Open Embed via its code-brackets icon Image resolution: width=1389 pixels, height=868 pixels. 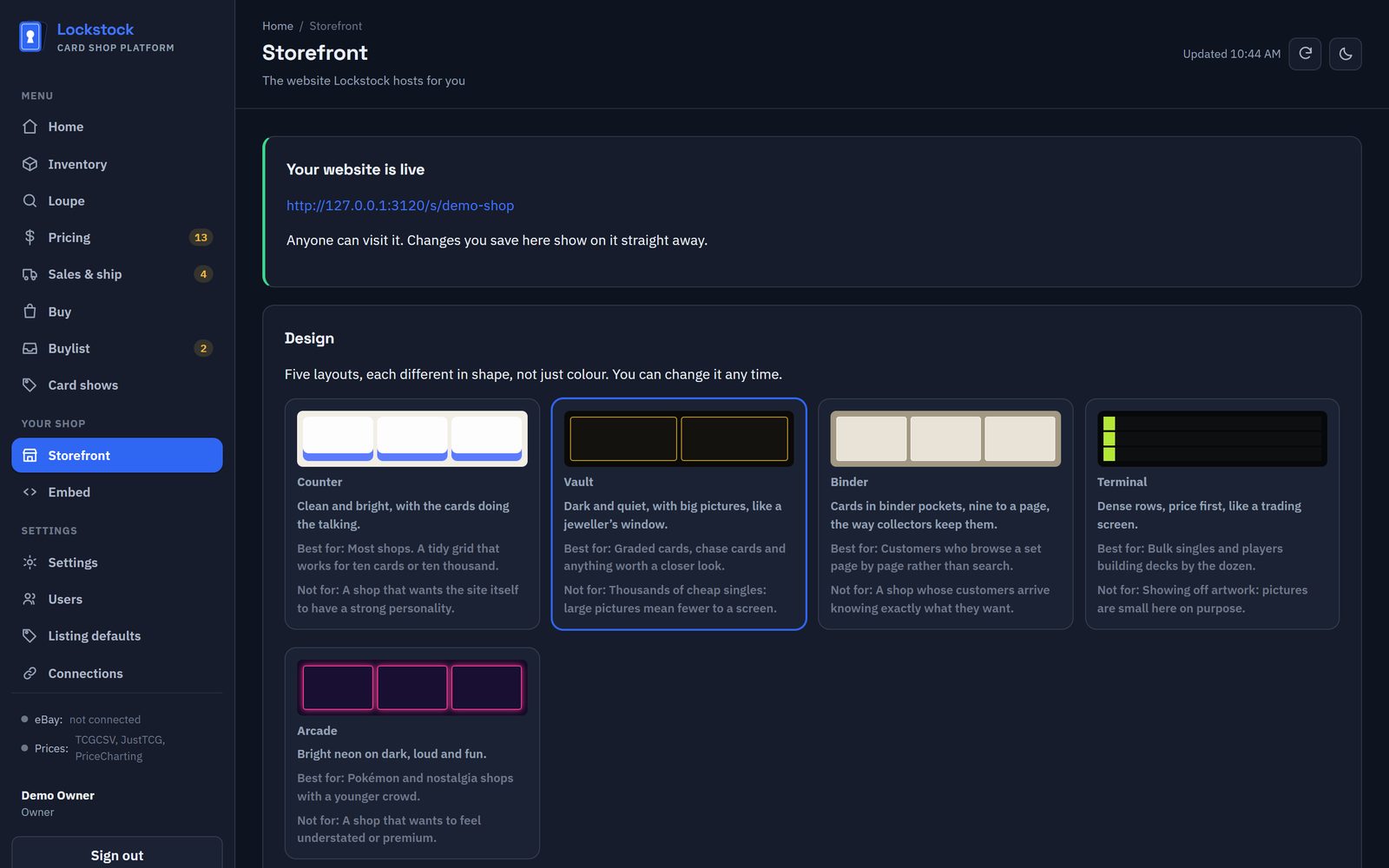click(x=30, y=492)
